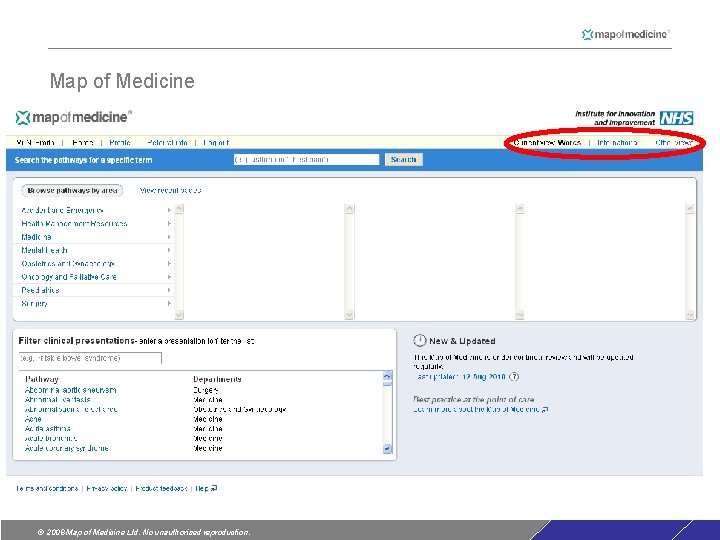
Task: Click the clock icon next to New & Updated
Action: (419, 340)
